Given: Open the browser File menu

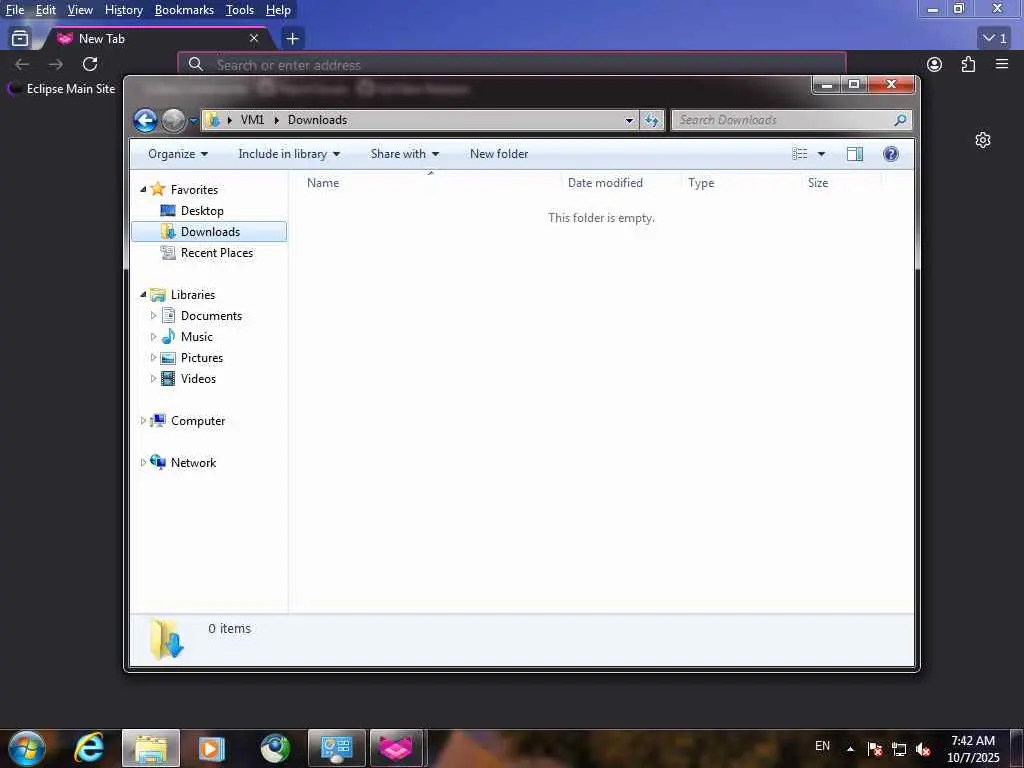Looking at the screenshot, I should tap(15, 10).
